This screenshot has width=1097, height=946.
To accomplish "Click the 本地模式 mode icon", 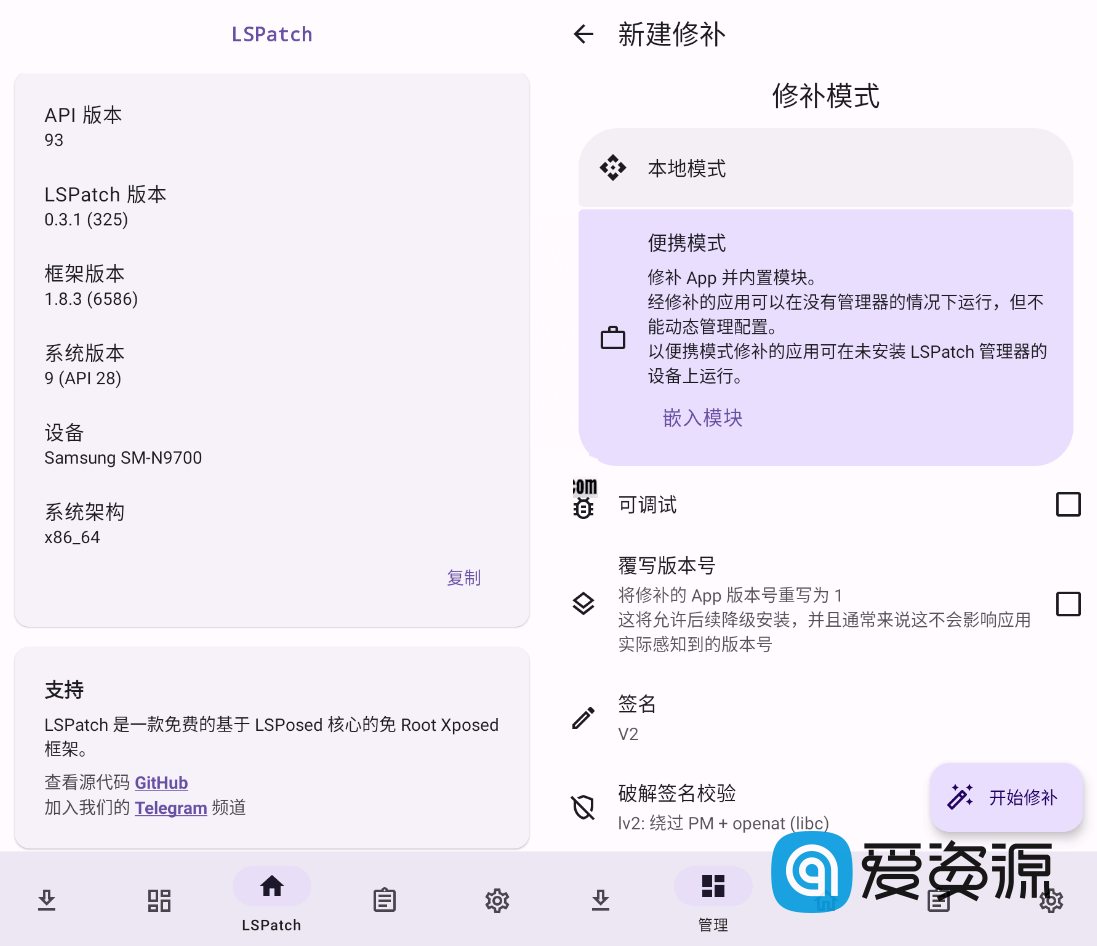I will click(x=613, y=168).
